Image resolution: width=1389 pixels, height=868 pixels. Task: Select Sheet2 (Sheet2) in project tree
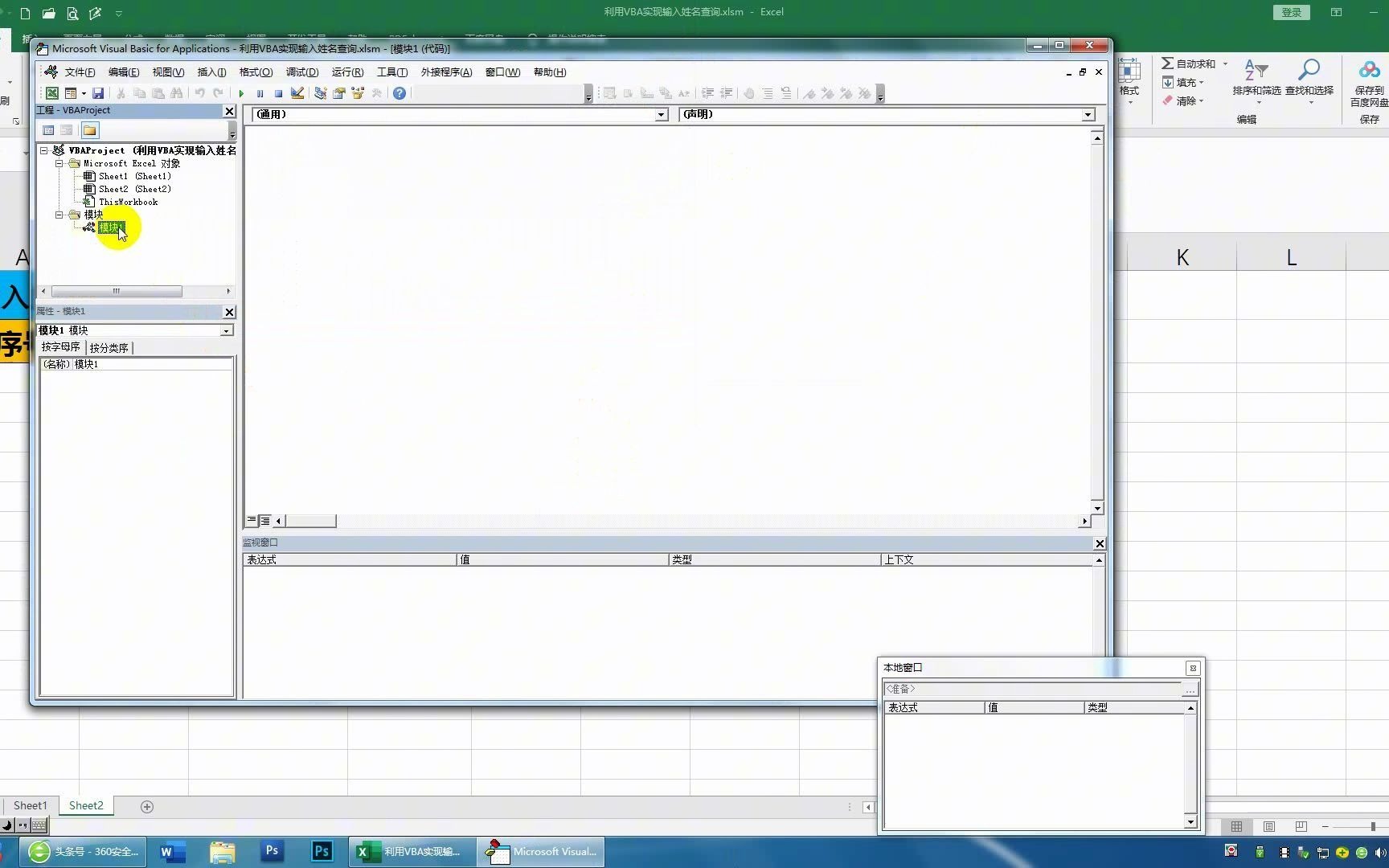[x=134, y=189]
